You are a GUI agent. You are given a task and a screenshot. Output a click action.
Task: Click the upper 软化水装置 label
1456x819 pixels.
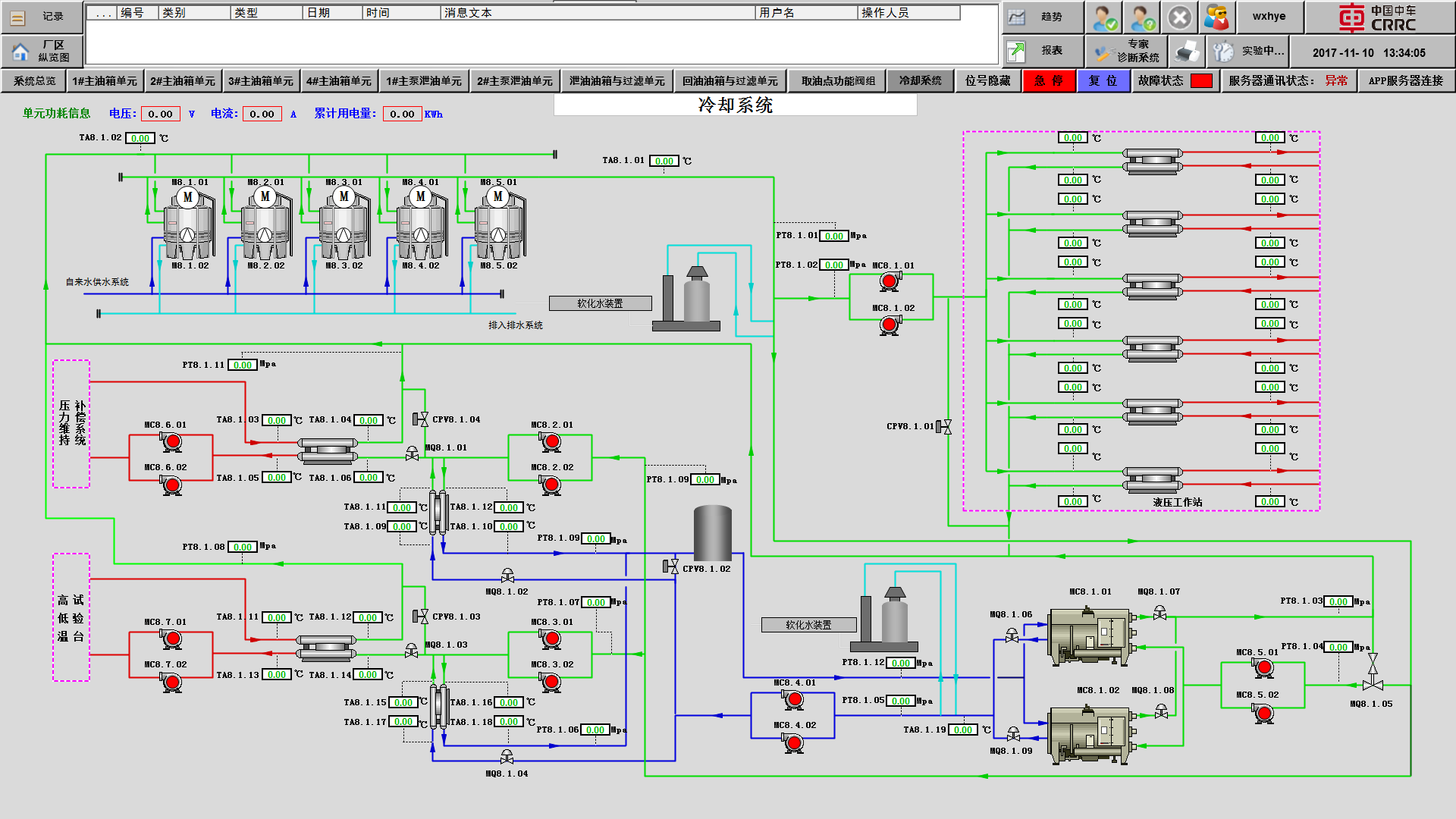[x=600, y=303]
